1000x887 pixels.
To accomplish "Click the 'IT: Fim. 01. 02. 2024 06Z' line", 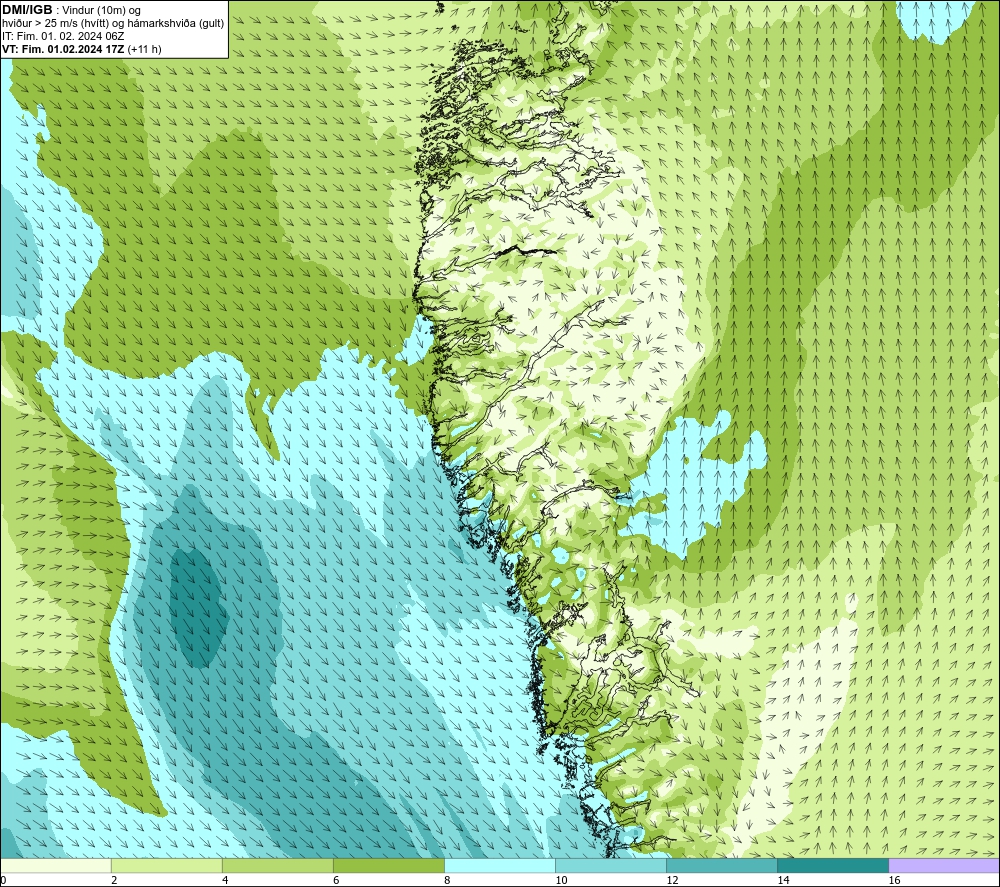I will (x=63, y=36).
